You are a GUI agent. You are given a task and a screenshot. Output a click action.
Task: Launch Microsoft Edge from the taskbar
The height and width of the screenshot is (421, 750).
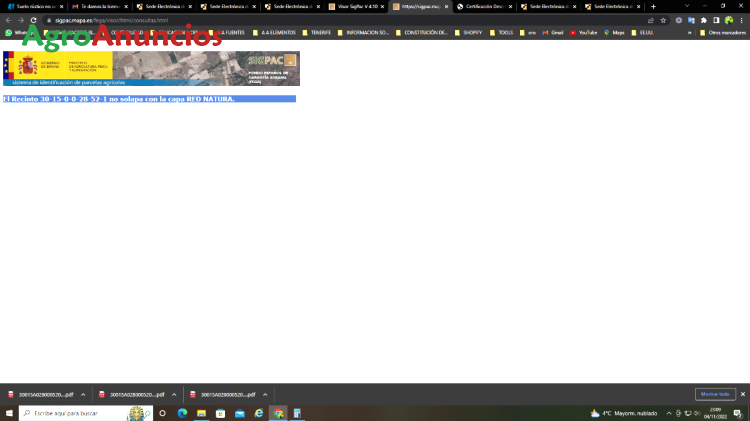(182, 413)
